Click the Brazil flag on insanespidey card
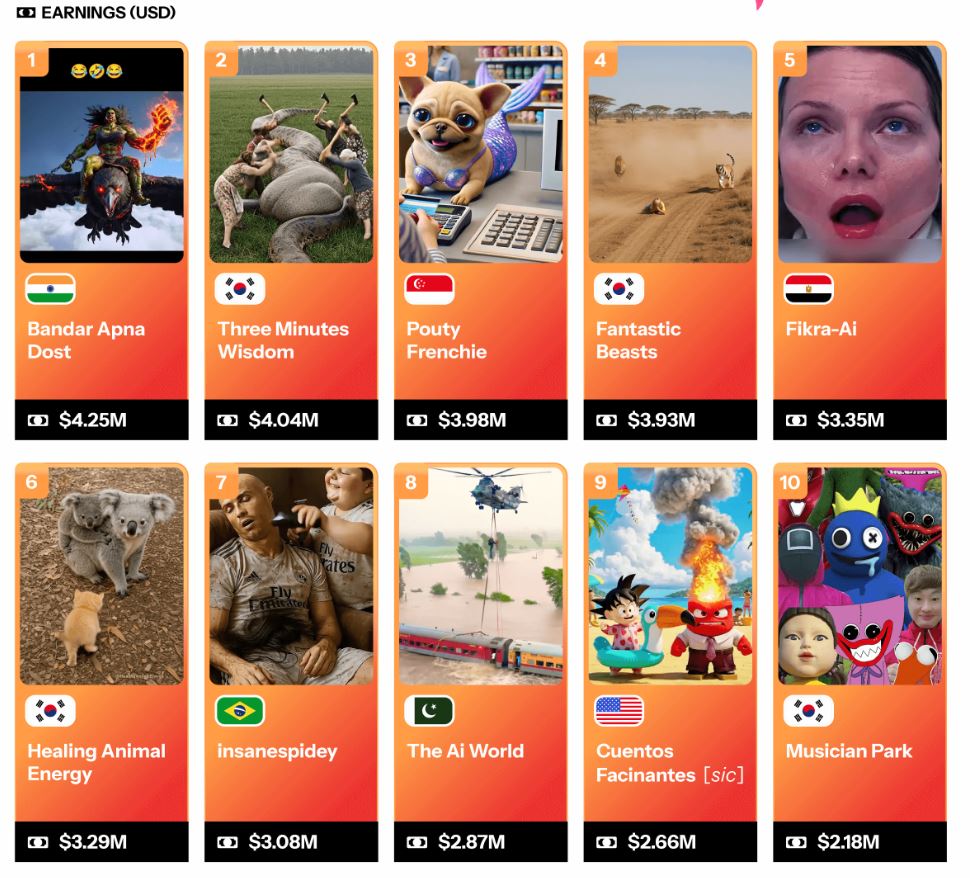This screenshot has height=878, width=970. (x=240, y=711)
